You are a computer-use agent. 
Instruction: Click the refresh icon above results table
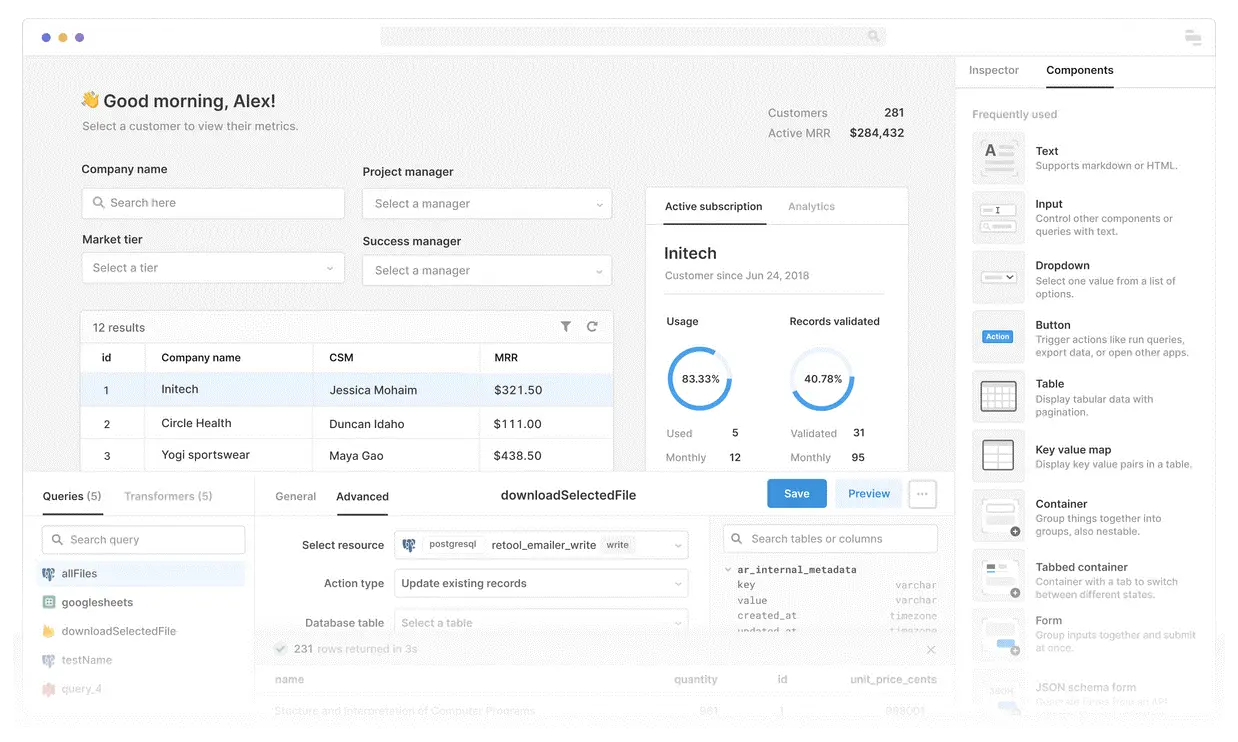(x=592, y=327)
